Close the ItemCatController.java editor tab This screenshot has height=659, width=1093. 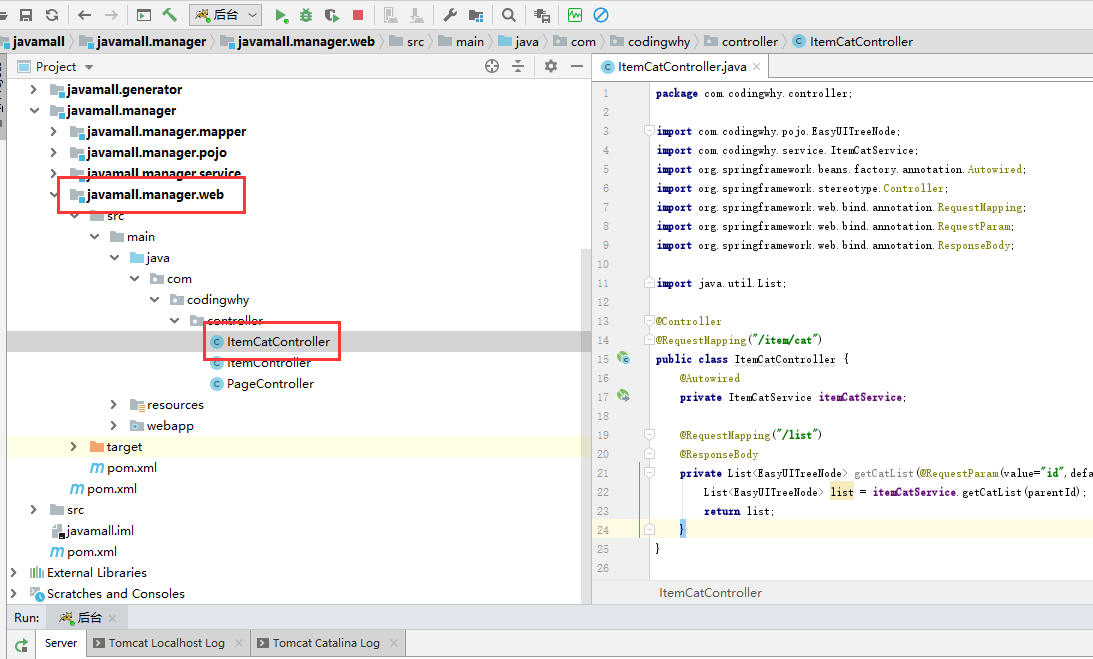(x=757, y=67)
